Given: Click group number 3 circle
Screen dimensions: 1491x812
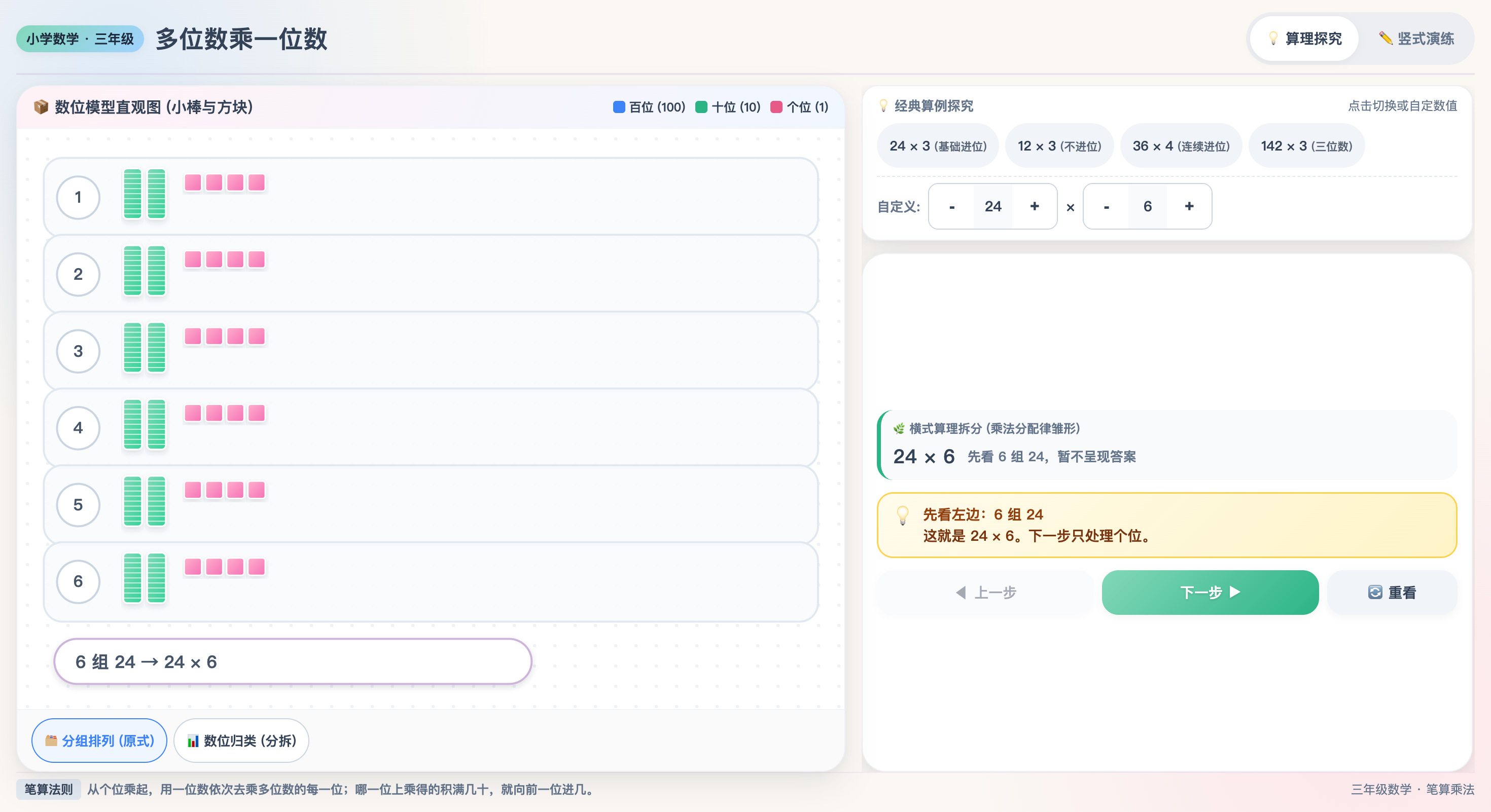Looking at the screenshot, I should [x=78, y=351].
